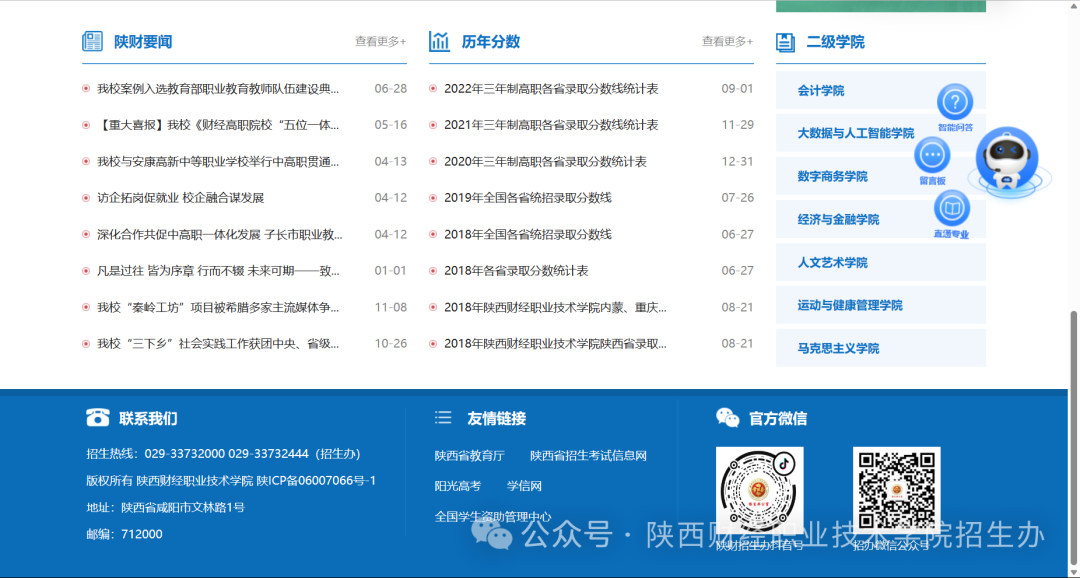
Task: Expand 查看更多+ under 历年分数
Action: pos(727,42)
